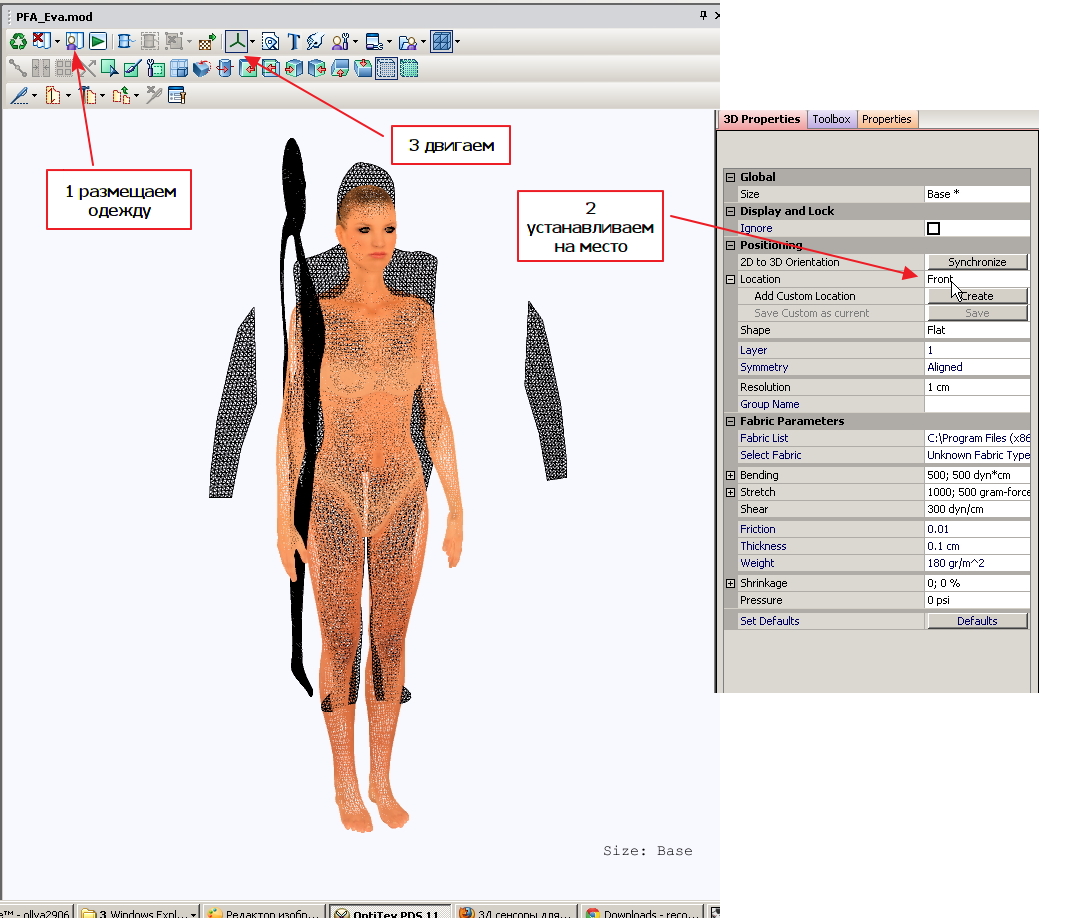This screenshot has width=1078, height=918.
Task: Click the Resolution value field
Action: tap(976, 387)
